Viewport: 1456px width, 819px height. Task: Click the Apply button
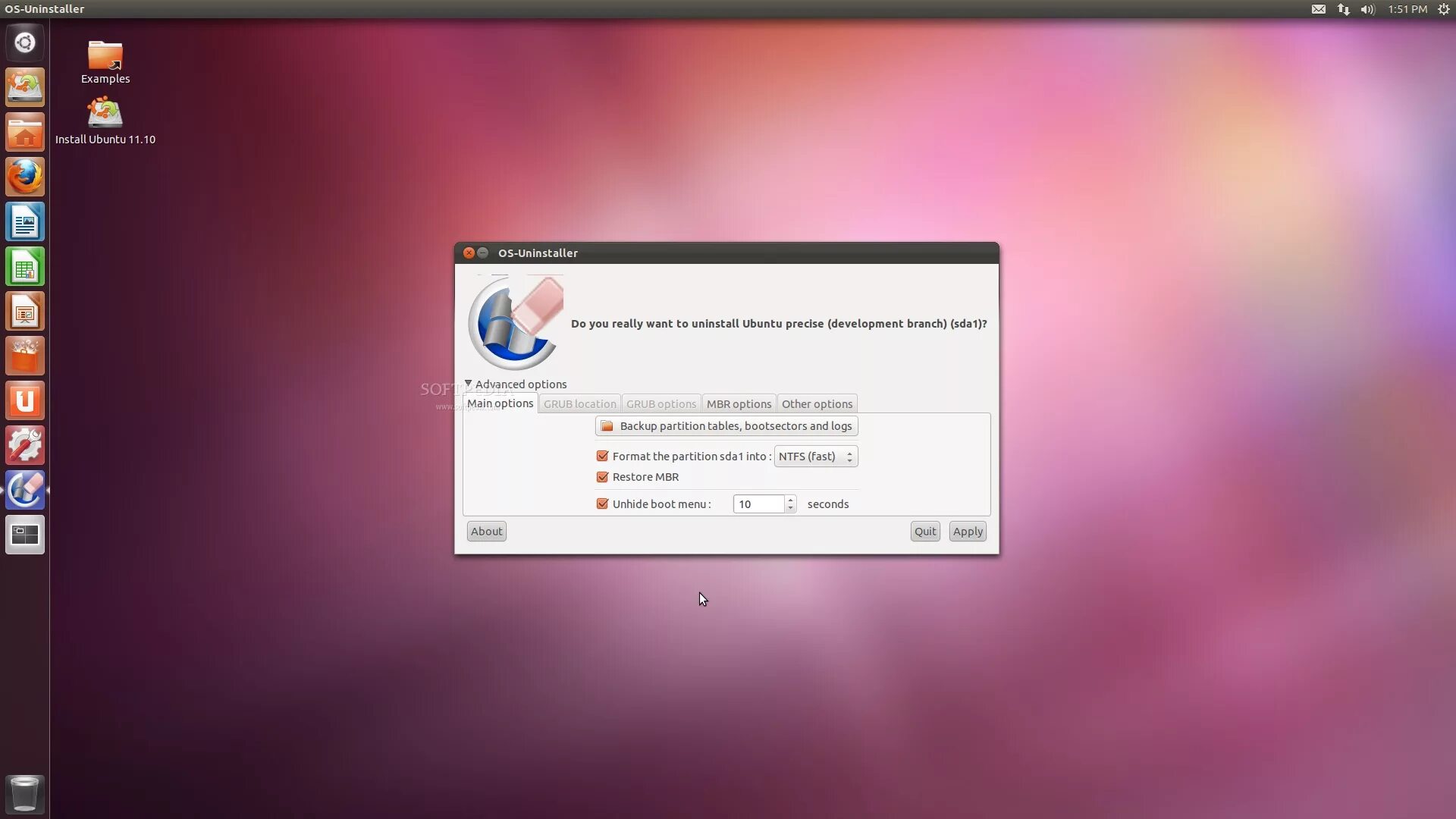(x=968, y=532)
